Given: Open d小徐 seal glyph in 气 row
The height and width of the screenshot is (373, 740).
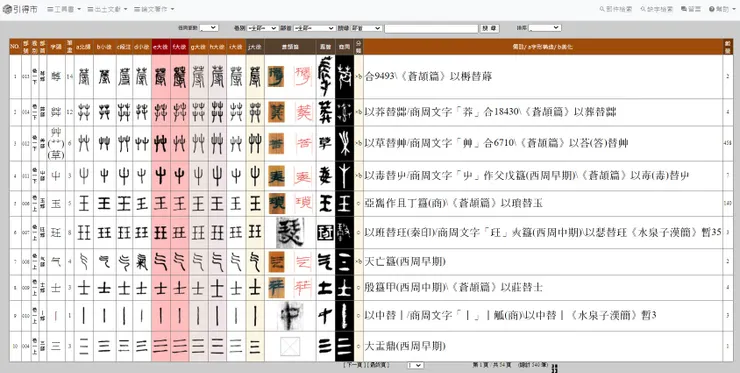Looking at the screenshot, I should (142, 262).
